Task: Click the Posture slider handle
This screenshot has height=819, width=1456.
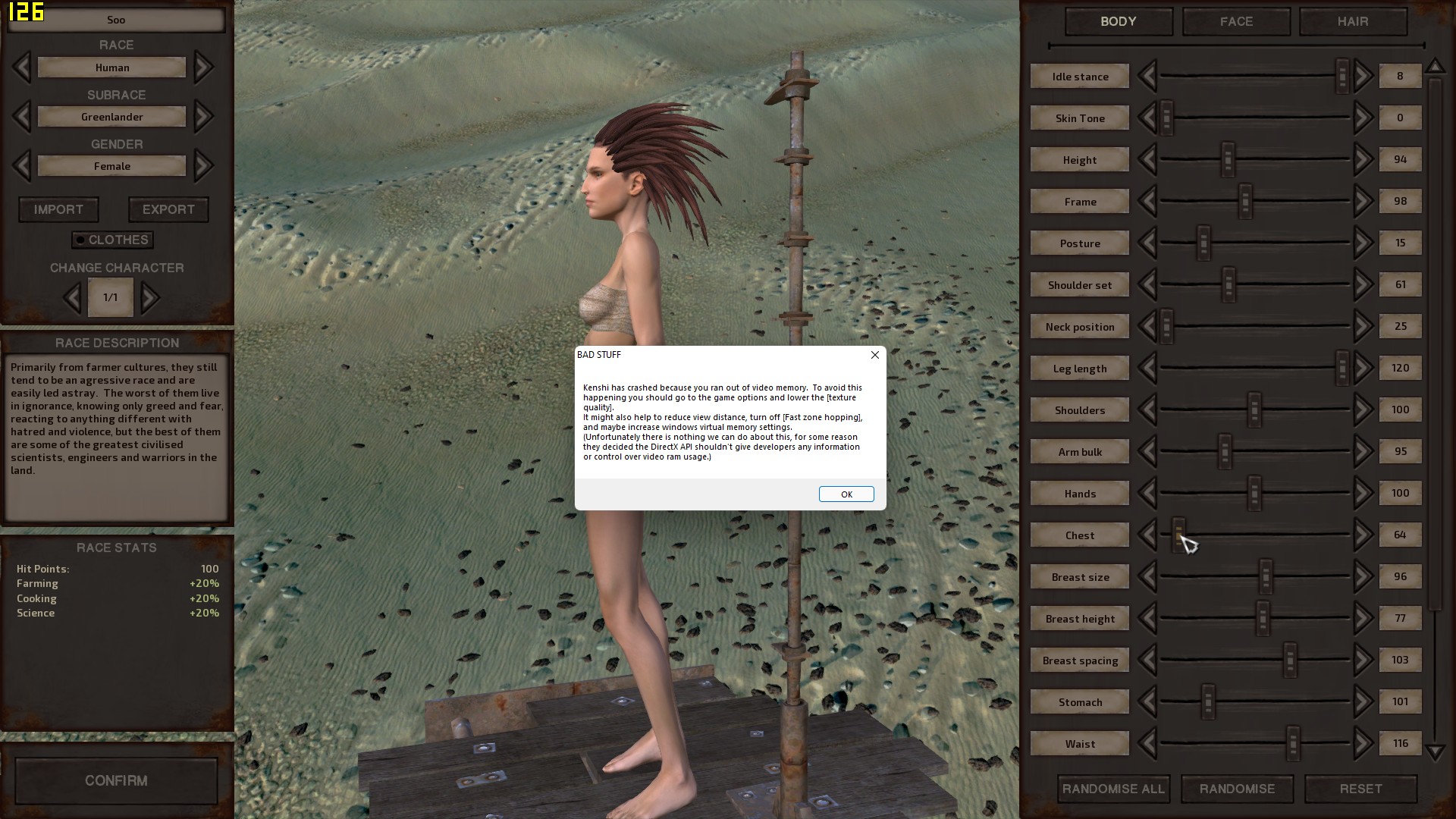Action: pos(1203,243)
